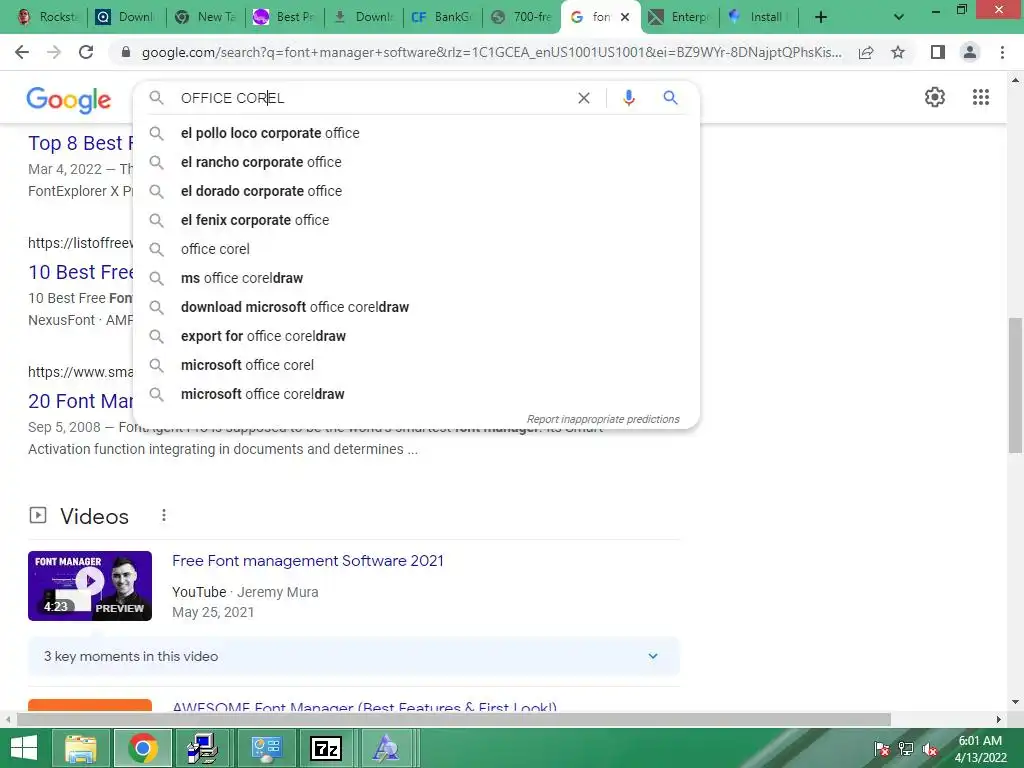Screen dimensions: 1024x768
Task: Select suggestion microsoft office coreldraw
Action: click(416, 394)
